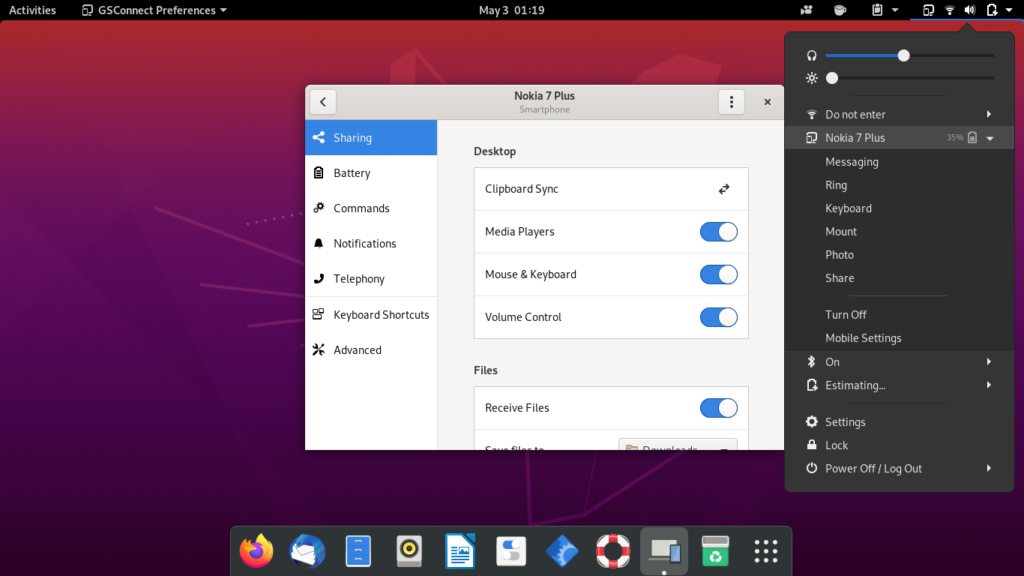Screen dimensions: 1024x576
Task: Click the video camera indicator in the top bar
Action: (x=807, y=10)
